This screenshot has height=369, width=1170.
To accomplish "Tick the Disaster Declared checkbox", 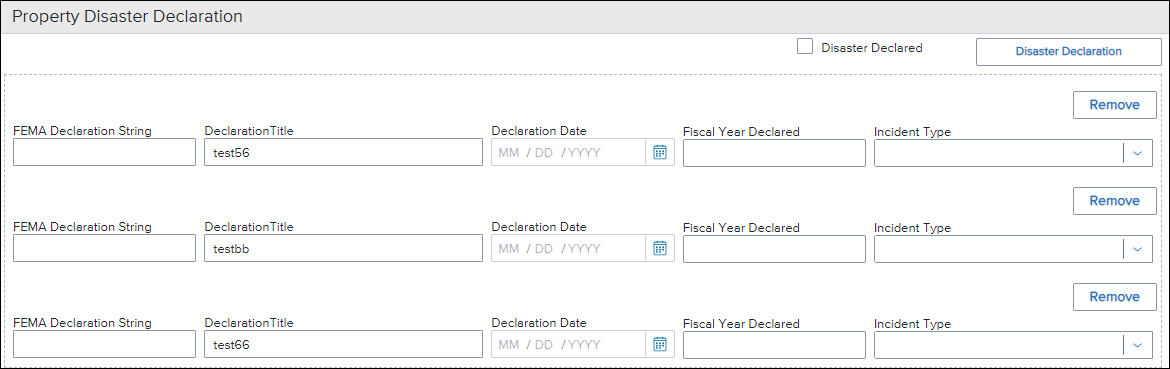I will click(804, 47).
